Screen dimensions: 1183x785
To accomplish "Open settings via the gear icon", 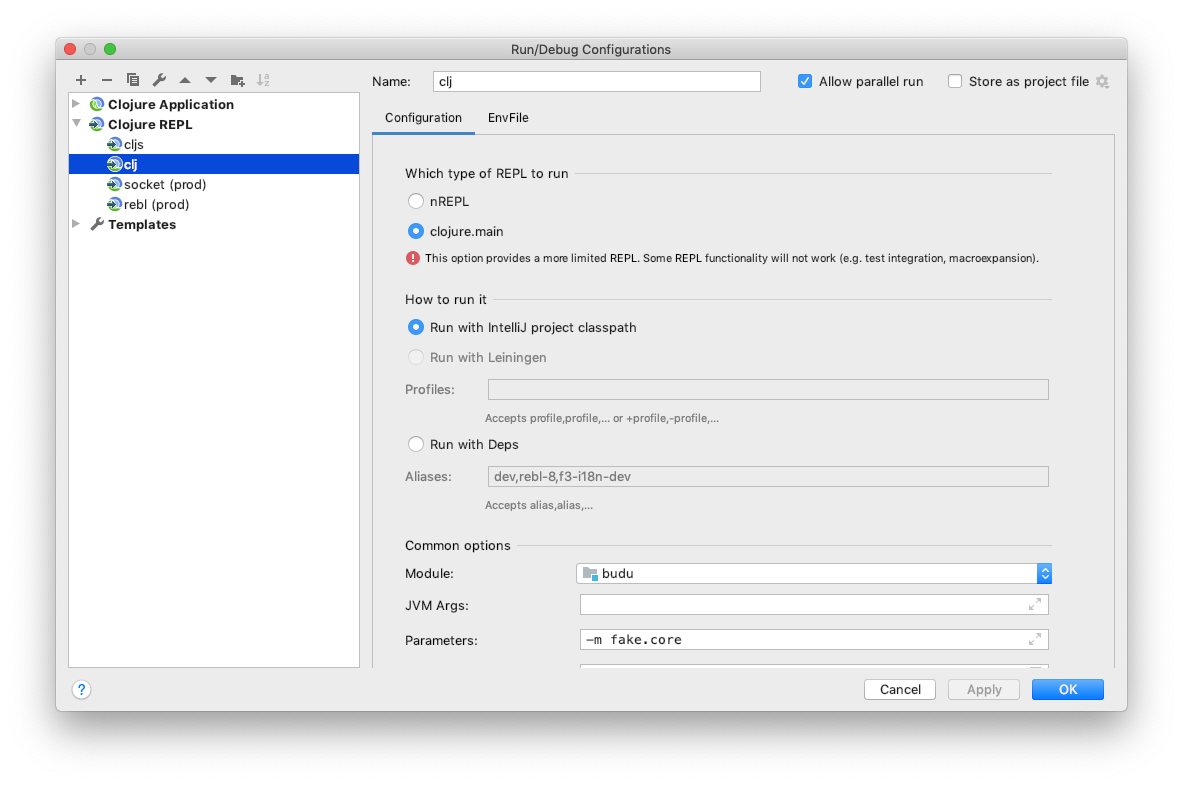I will point(1102,81).
